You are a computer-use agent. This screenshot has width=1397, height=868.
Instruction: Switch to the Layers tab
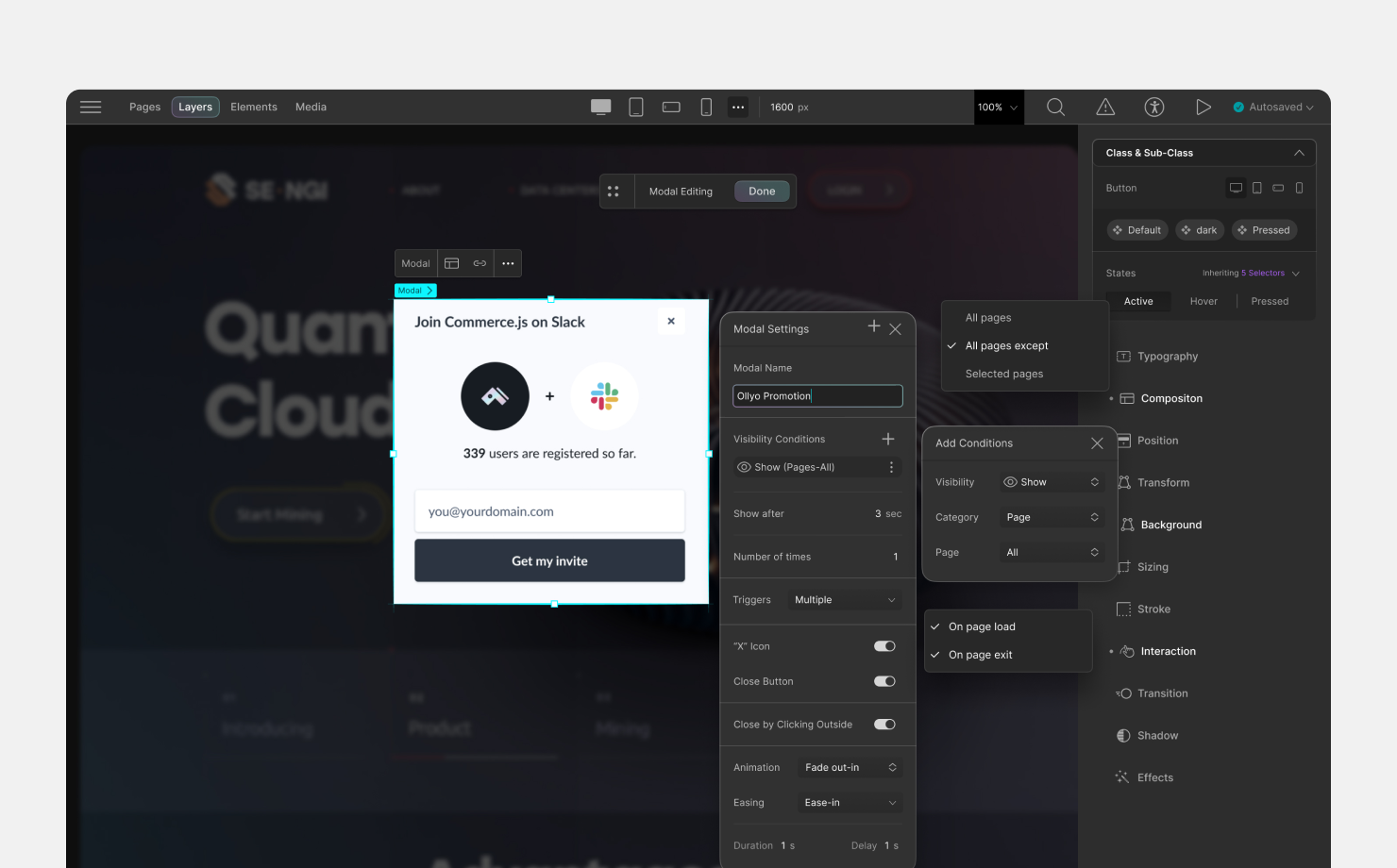click(195, 107)
